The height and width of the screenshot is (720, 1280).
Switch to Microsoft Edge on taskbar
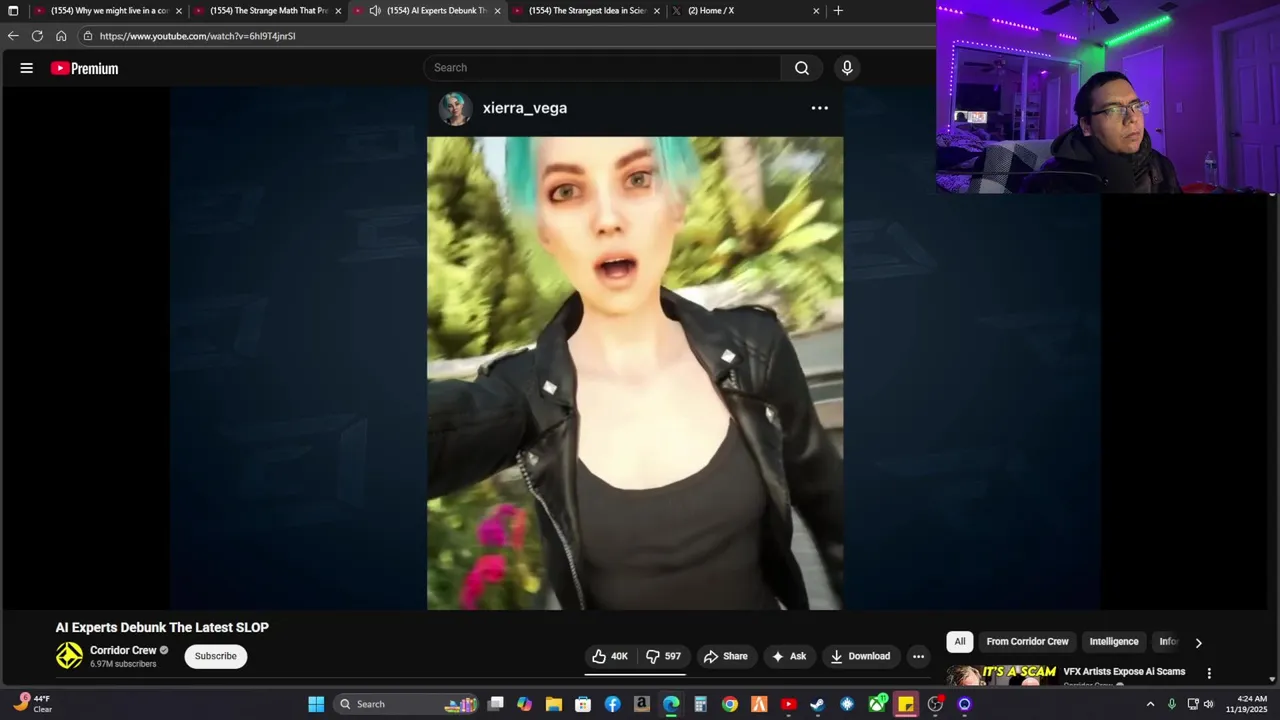(671, 704)
